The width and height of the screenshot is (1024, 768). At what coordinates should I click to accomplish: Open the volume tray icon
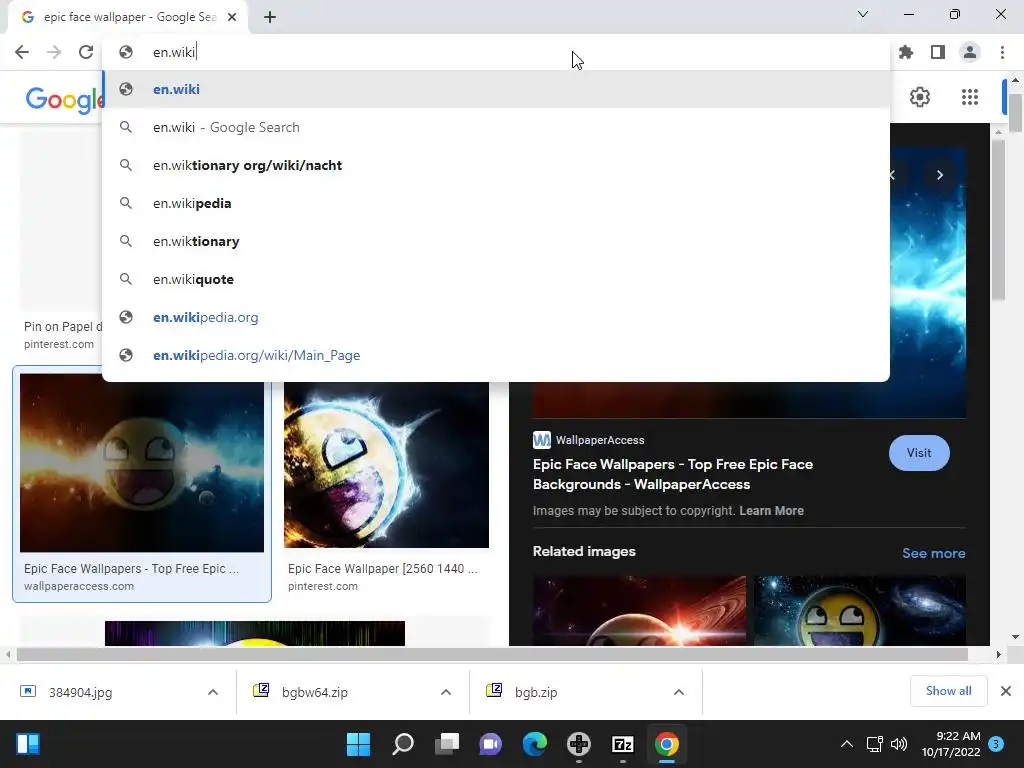(899, 744)
